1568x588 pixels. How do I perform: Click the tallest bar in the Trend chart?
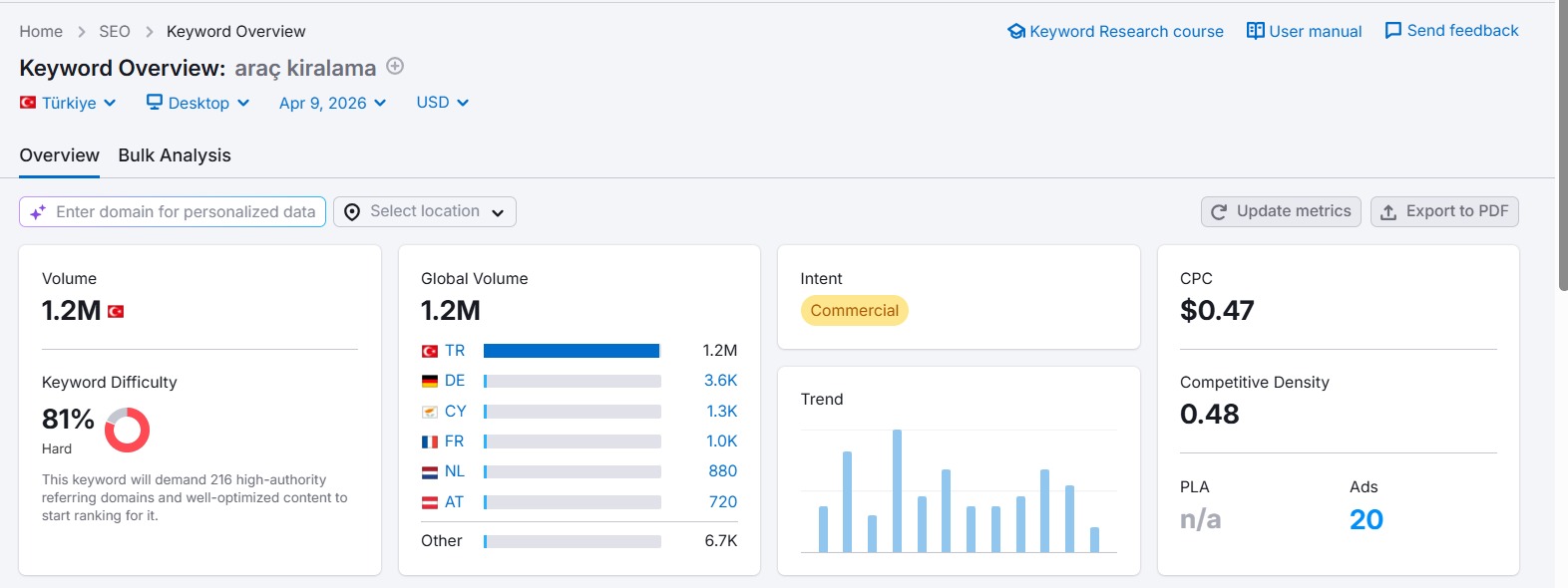tap(897, 490)
